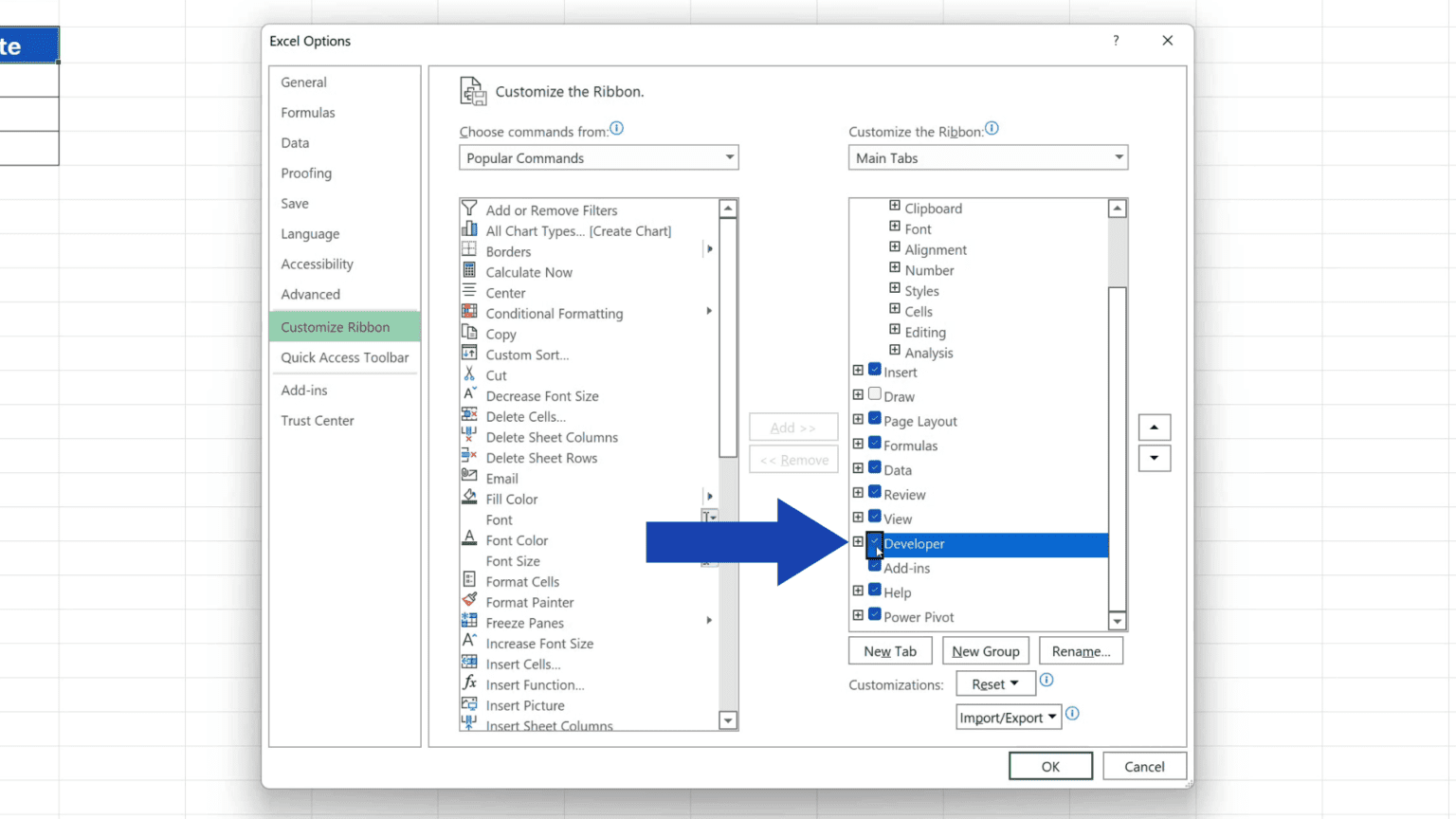The image size is (1456, 819).
Task: Click the Move Down arrow button
Action: [1154, 459]
